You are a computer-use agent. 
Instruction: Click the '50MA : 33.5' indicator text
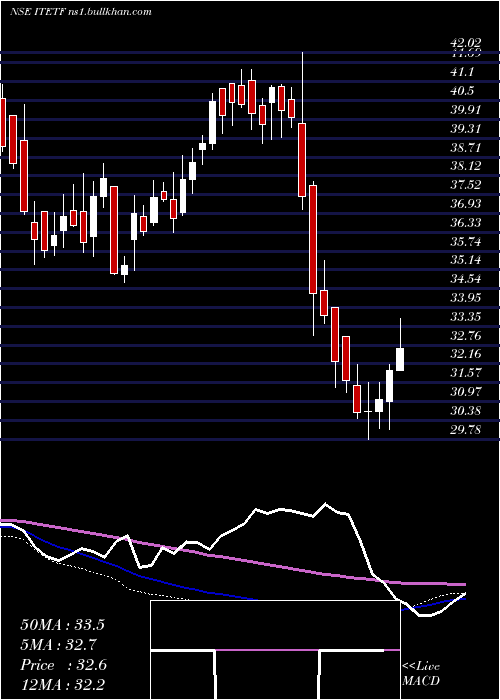pyautogui.click(x=62, y=625)
